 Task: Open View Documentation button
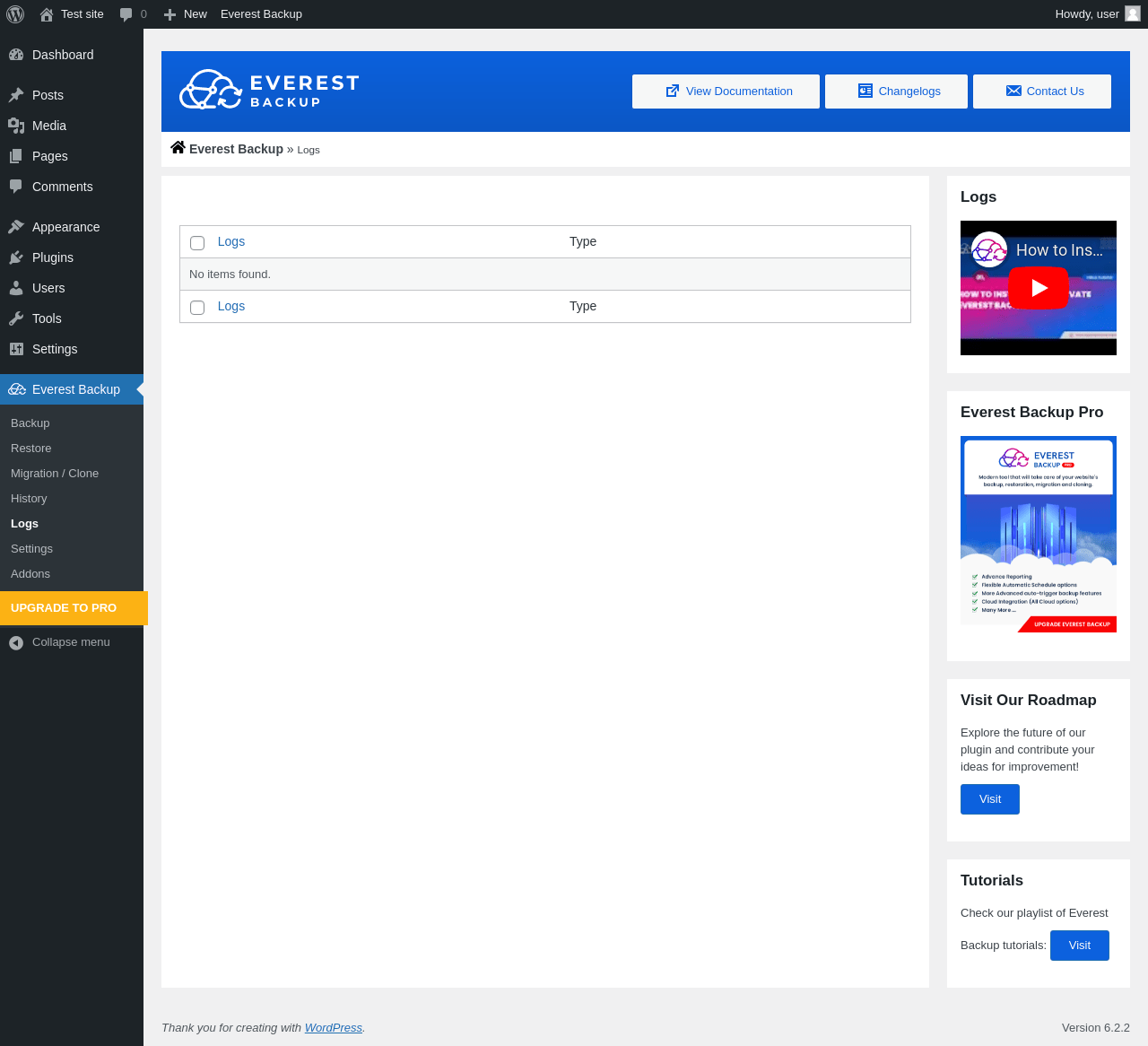click(726, 92)
